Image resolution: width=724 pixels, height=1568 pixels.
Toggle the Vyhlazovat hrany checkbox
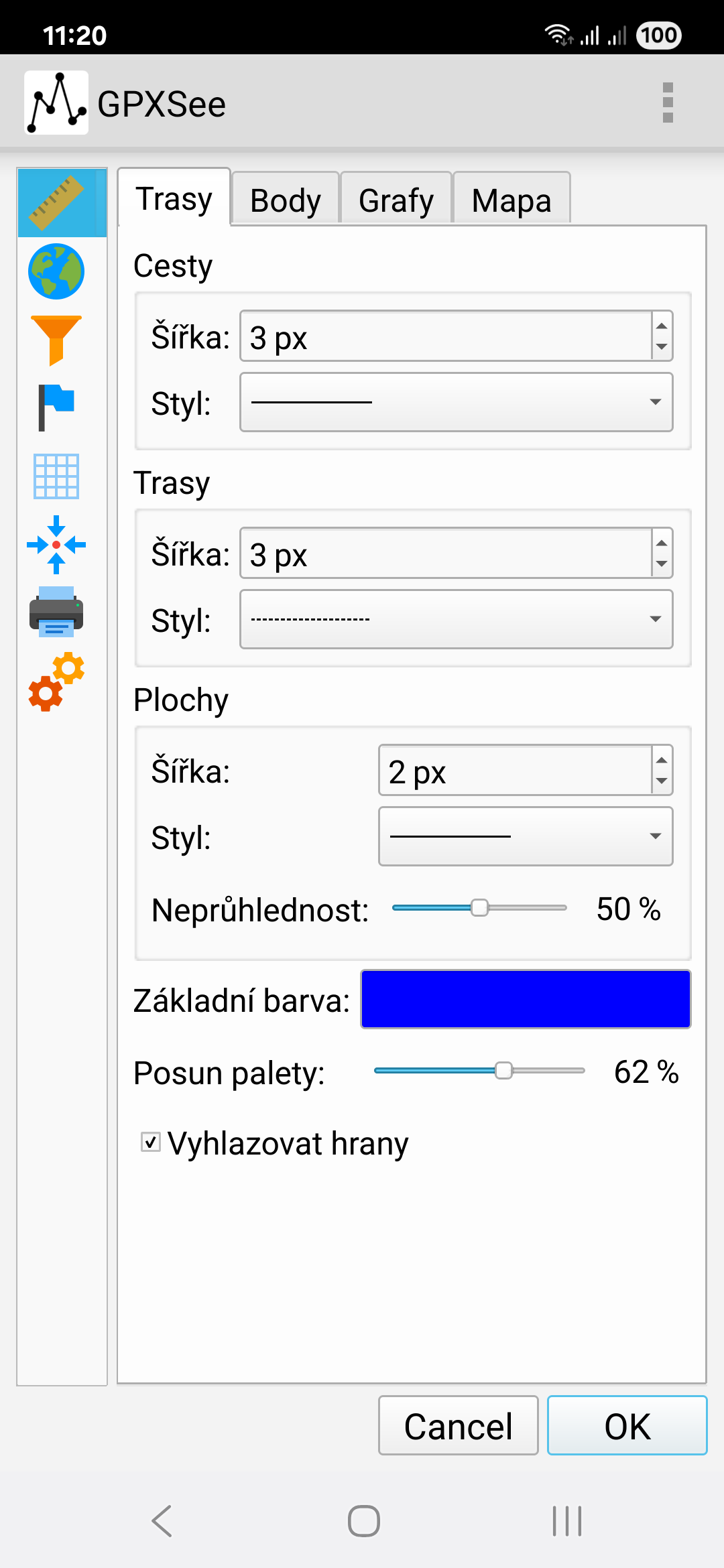151,1142
